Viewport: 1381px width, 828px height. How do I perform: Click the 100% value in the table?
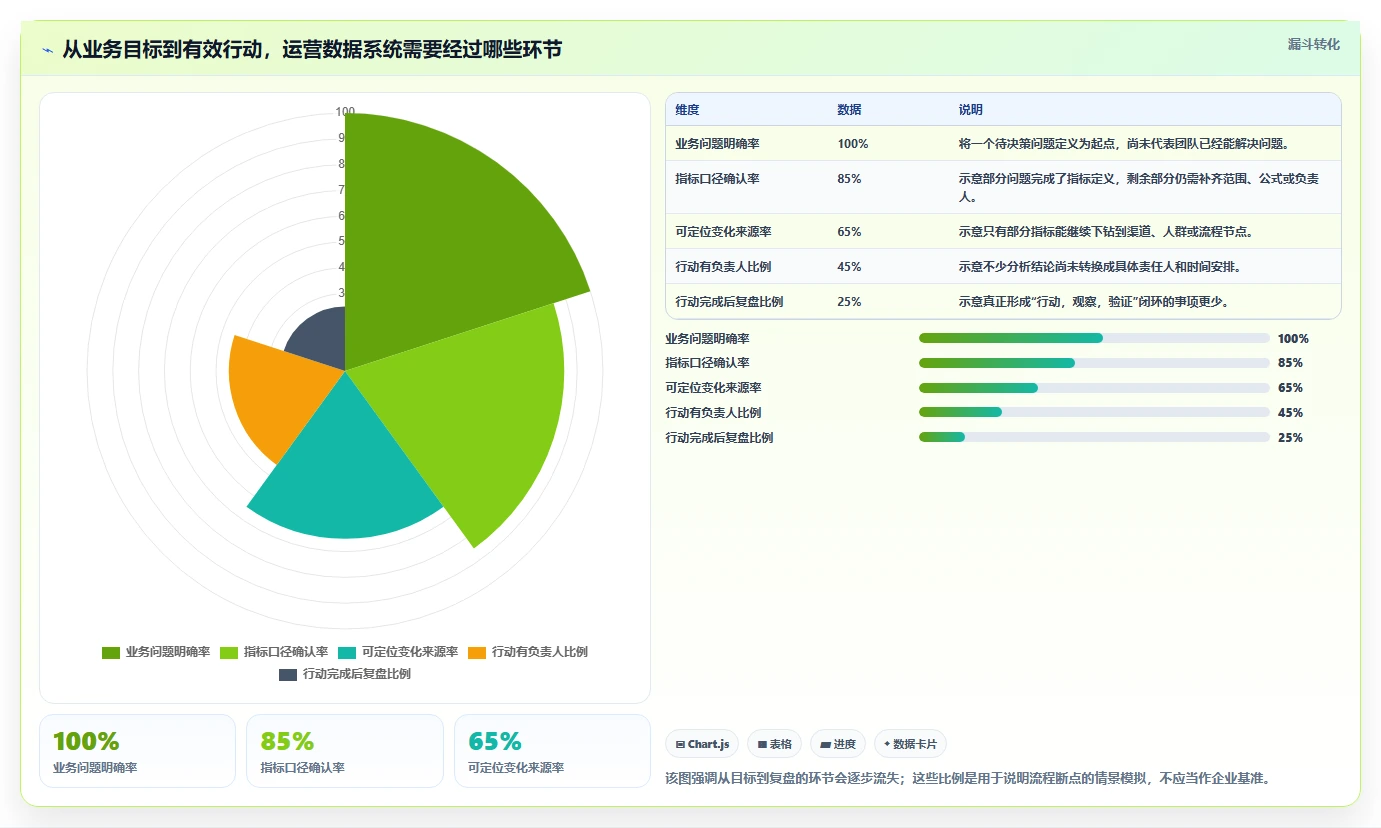[853, 144]
